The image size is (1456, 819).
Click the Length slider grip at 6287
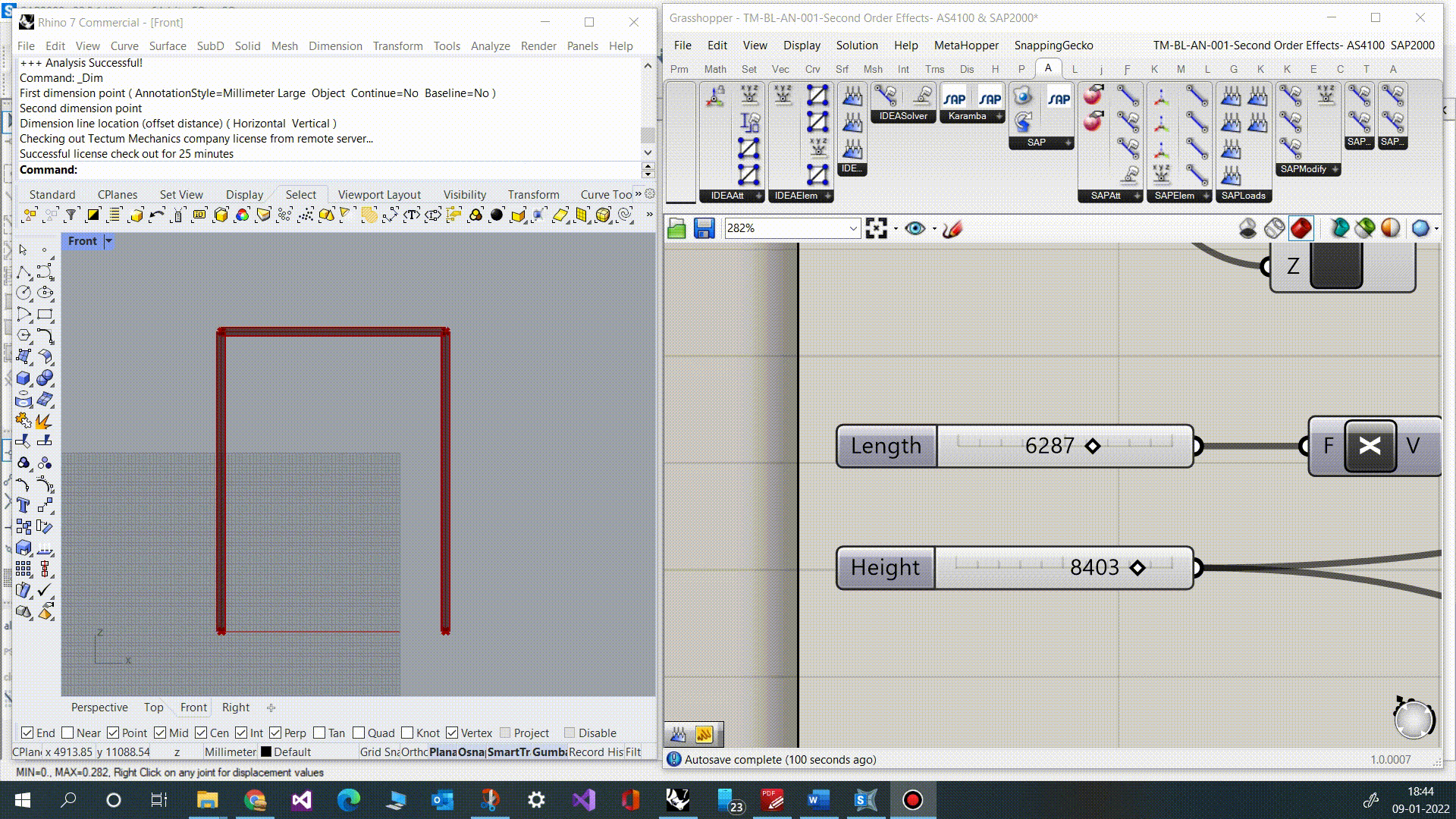1092,446
